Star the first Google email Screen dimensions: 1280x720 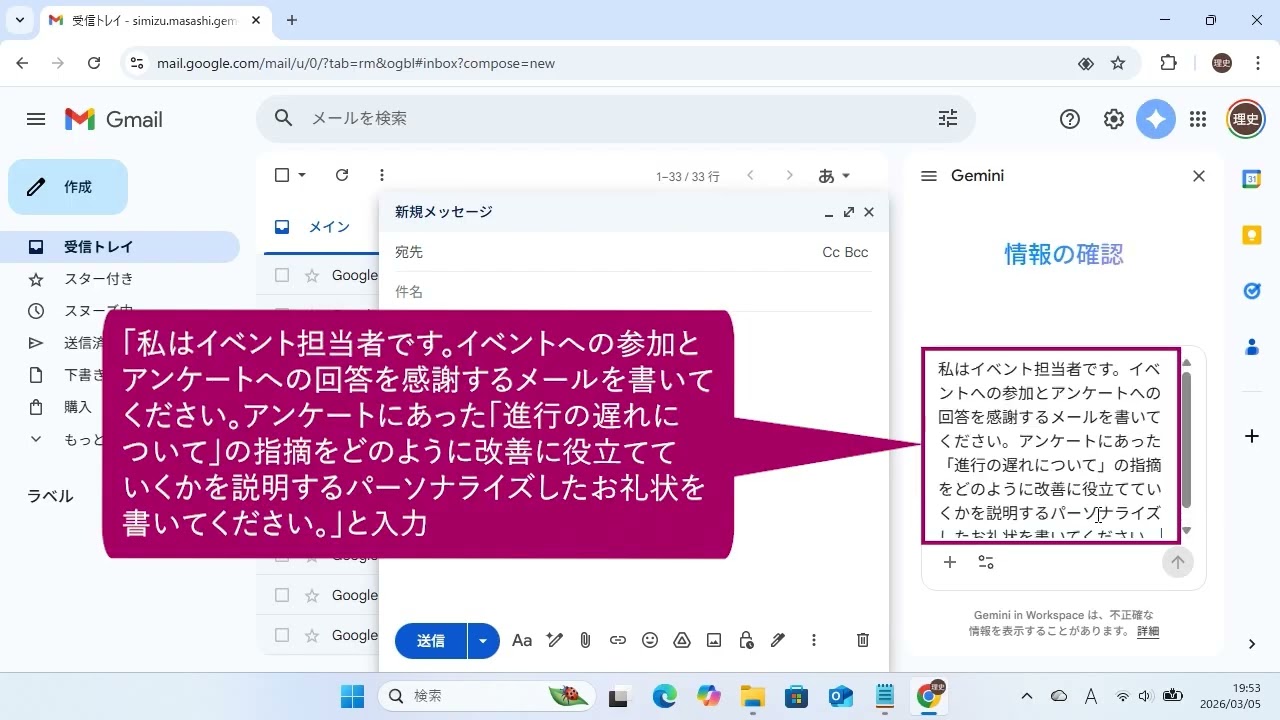click(x=312, y=275)
